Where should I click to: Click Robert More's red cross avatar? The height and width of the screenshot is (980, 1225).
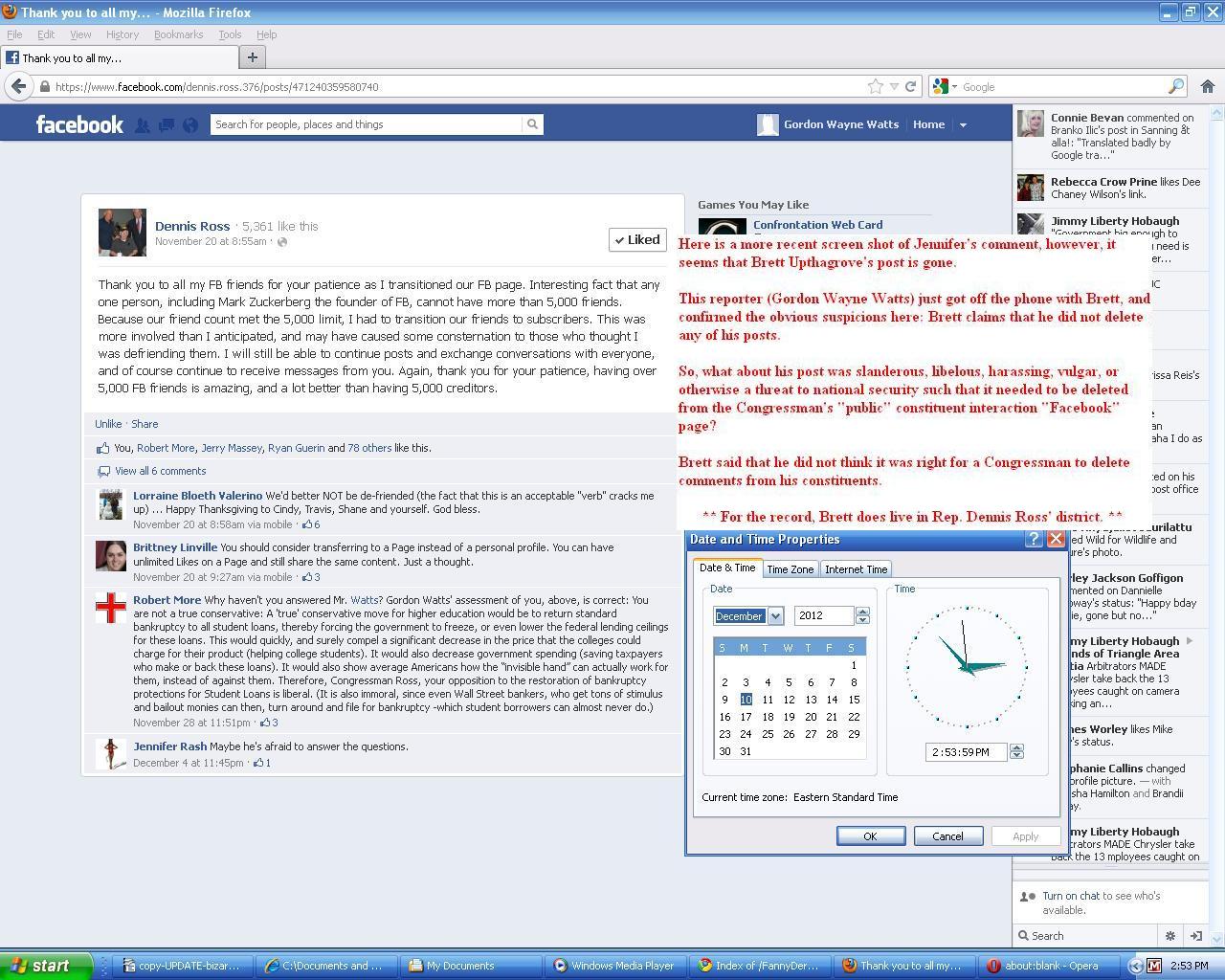111,608
